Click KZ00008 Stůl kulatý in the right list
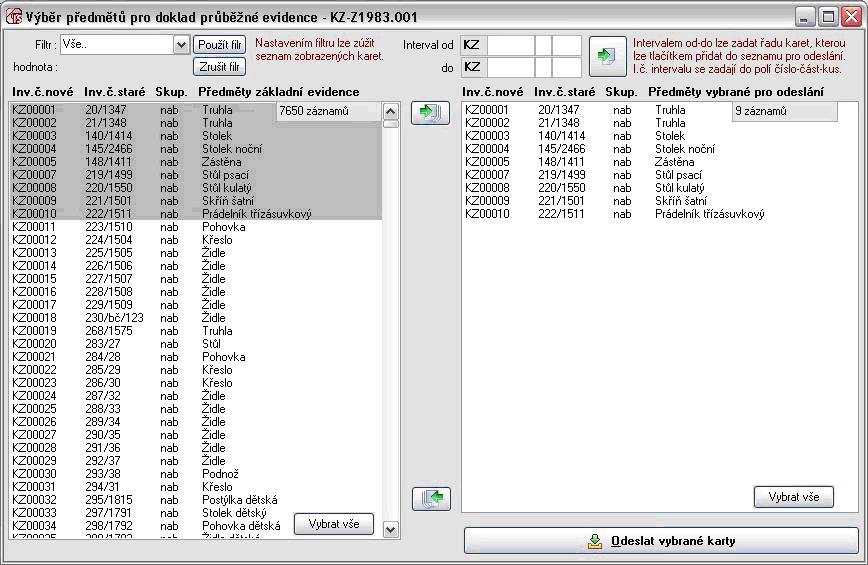Screen dimensions: 868x565 [x=659, y=188]
